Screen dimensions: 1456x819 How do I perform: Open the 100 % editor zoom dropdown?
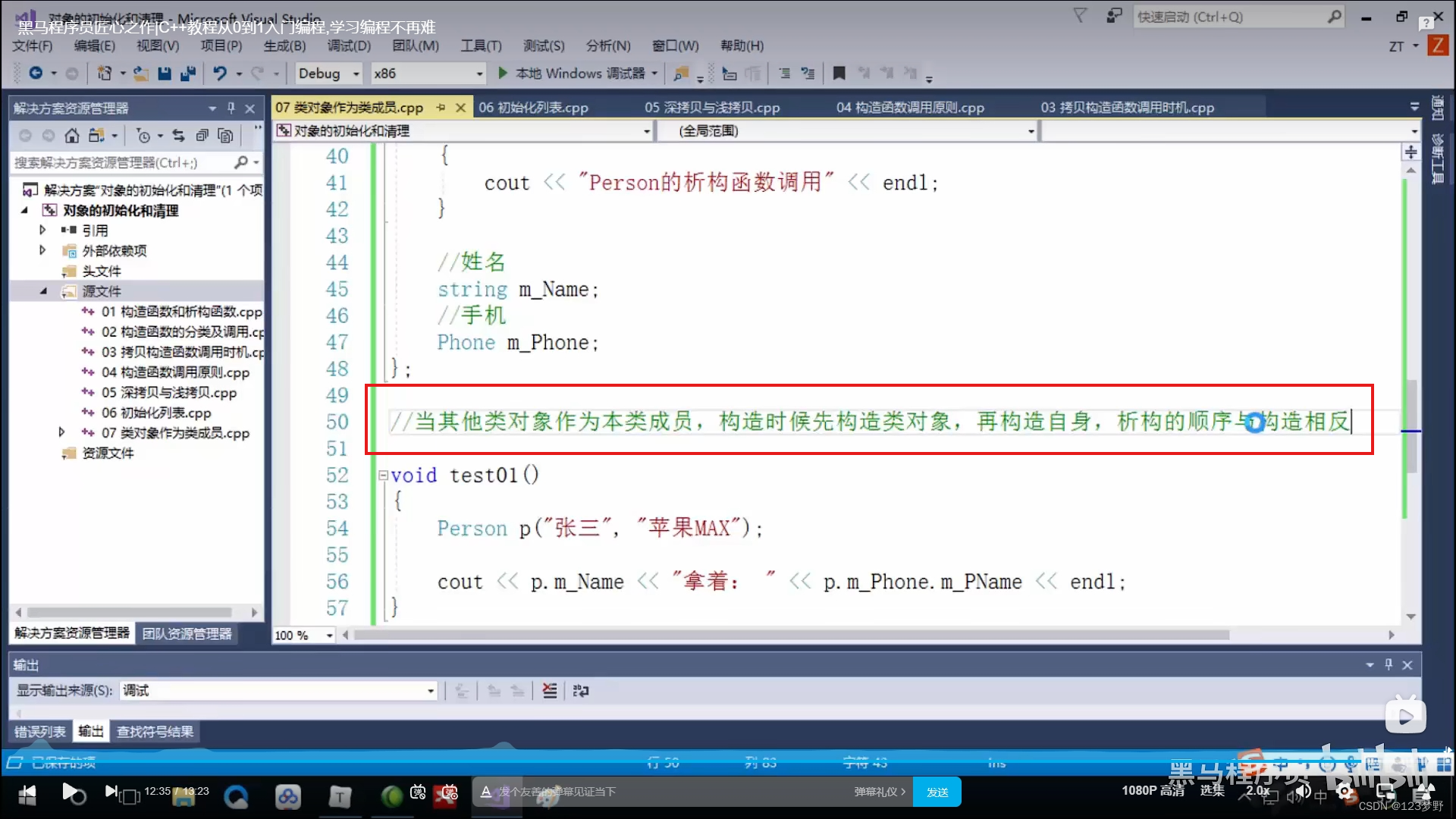303,635
